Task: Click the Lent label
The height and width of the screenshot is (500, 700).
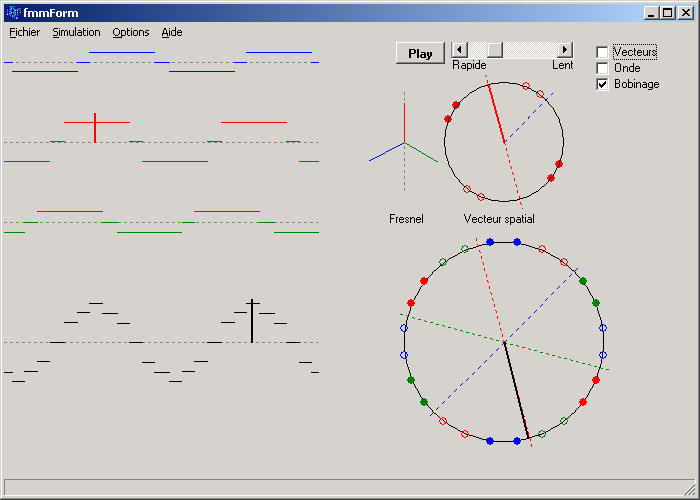Action: [x=562, y=65]
